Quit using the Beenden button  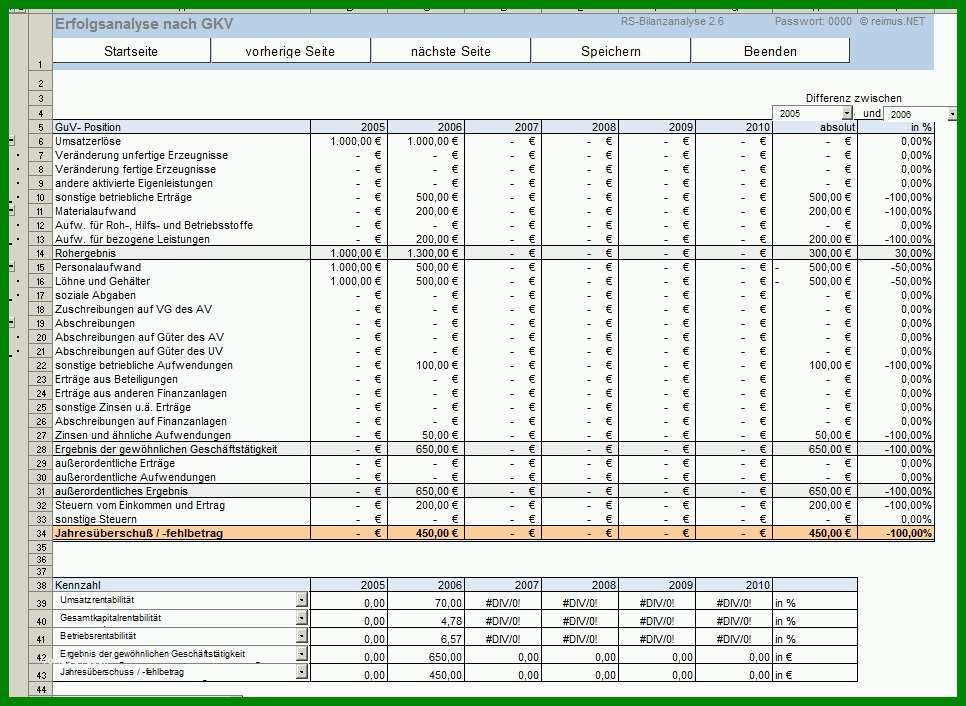coord(770,51)
